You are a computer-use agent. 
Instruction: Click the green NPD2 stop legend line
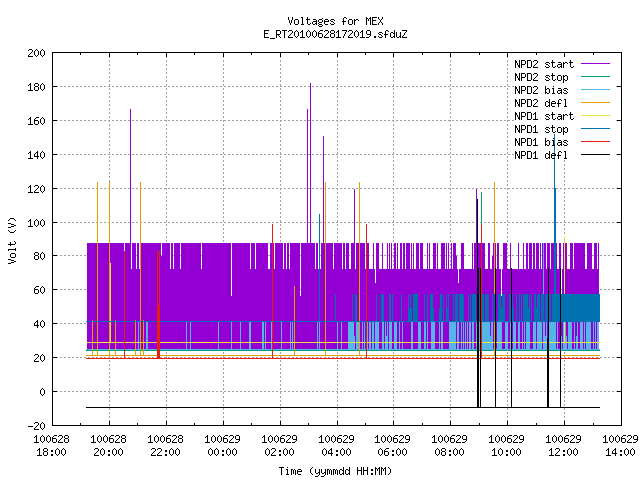click(x=595, y=77)
